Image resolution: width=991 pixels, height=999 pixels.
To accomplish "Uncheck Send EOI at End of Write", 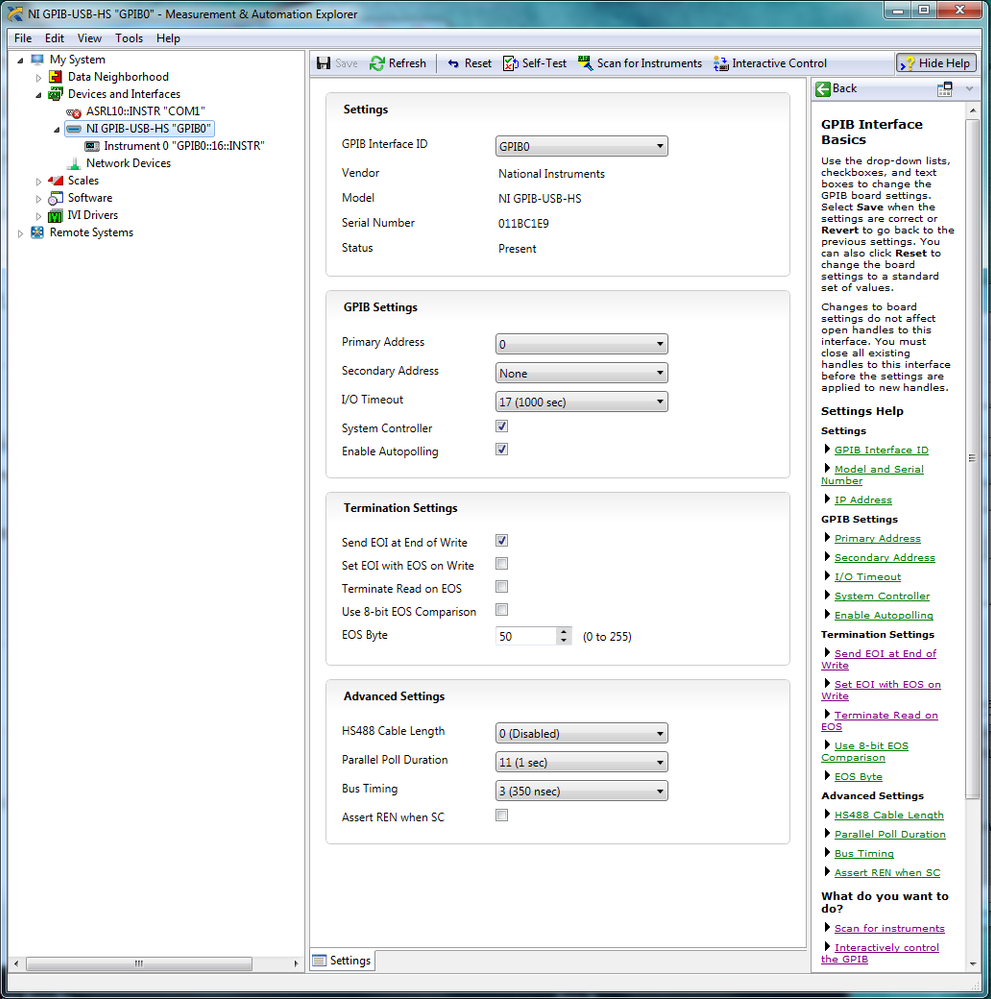I will tap(502, 541).
